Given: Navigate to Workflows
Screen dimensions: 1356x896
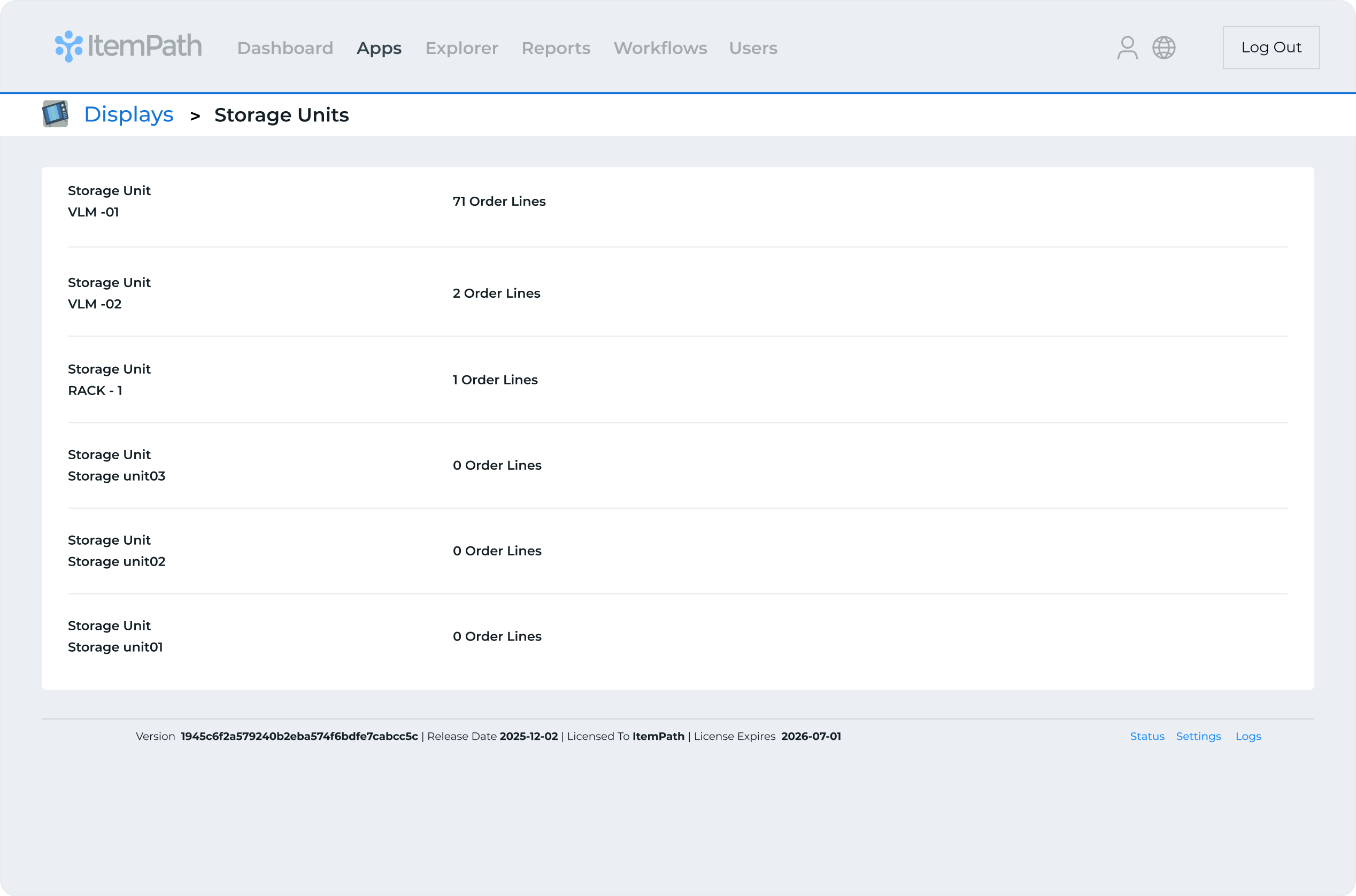Looking at the screenshot, I should coord(660,48).
